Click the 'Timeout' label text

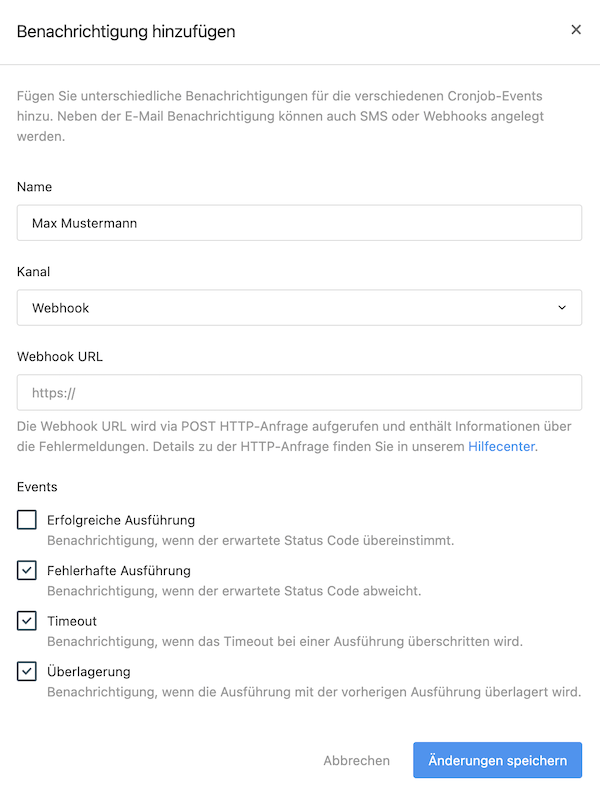(x=72, y=621)
